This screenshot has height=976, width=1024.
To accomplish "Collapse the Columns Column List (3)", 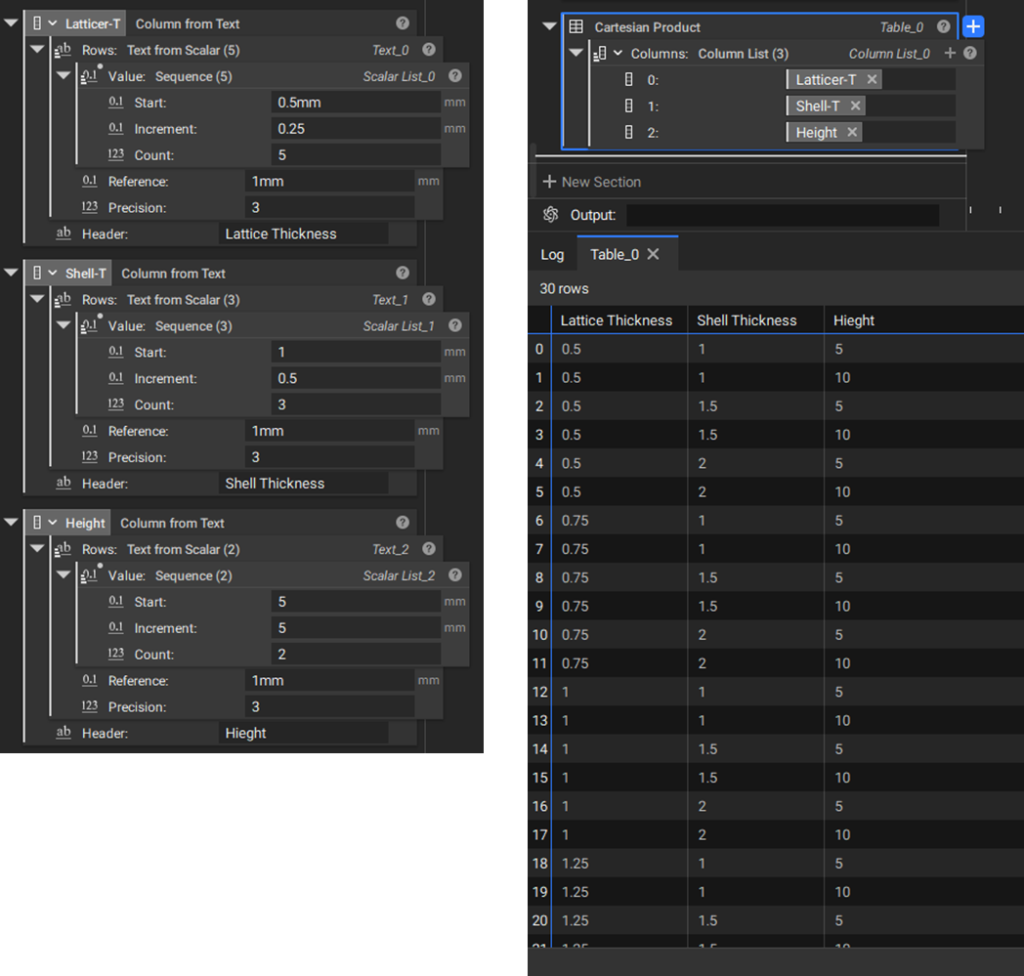I will point(575,52).
